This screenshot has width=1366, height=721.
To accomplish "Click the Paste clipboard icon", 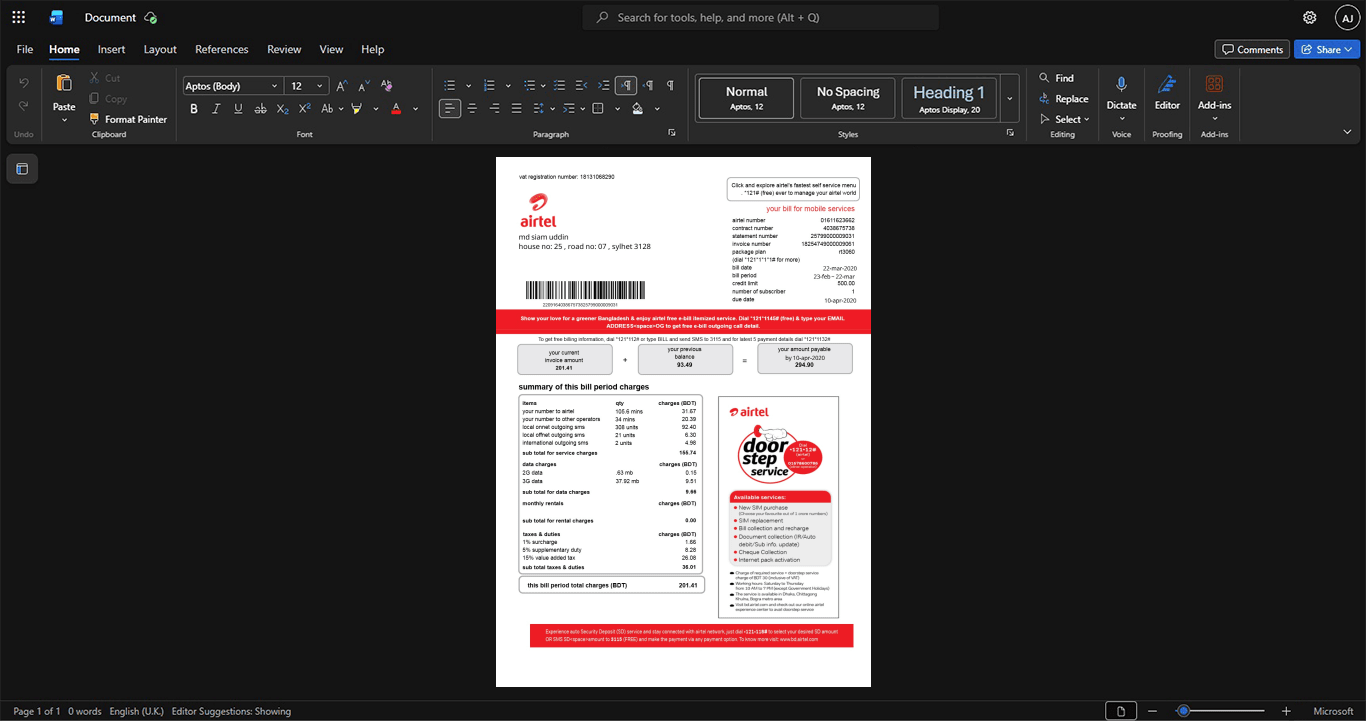I will coord(64,83).
